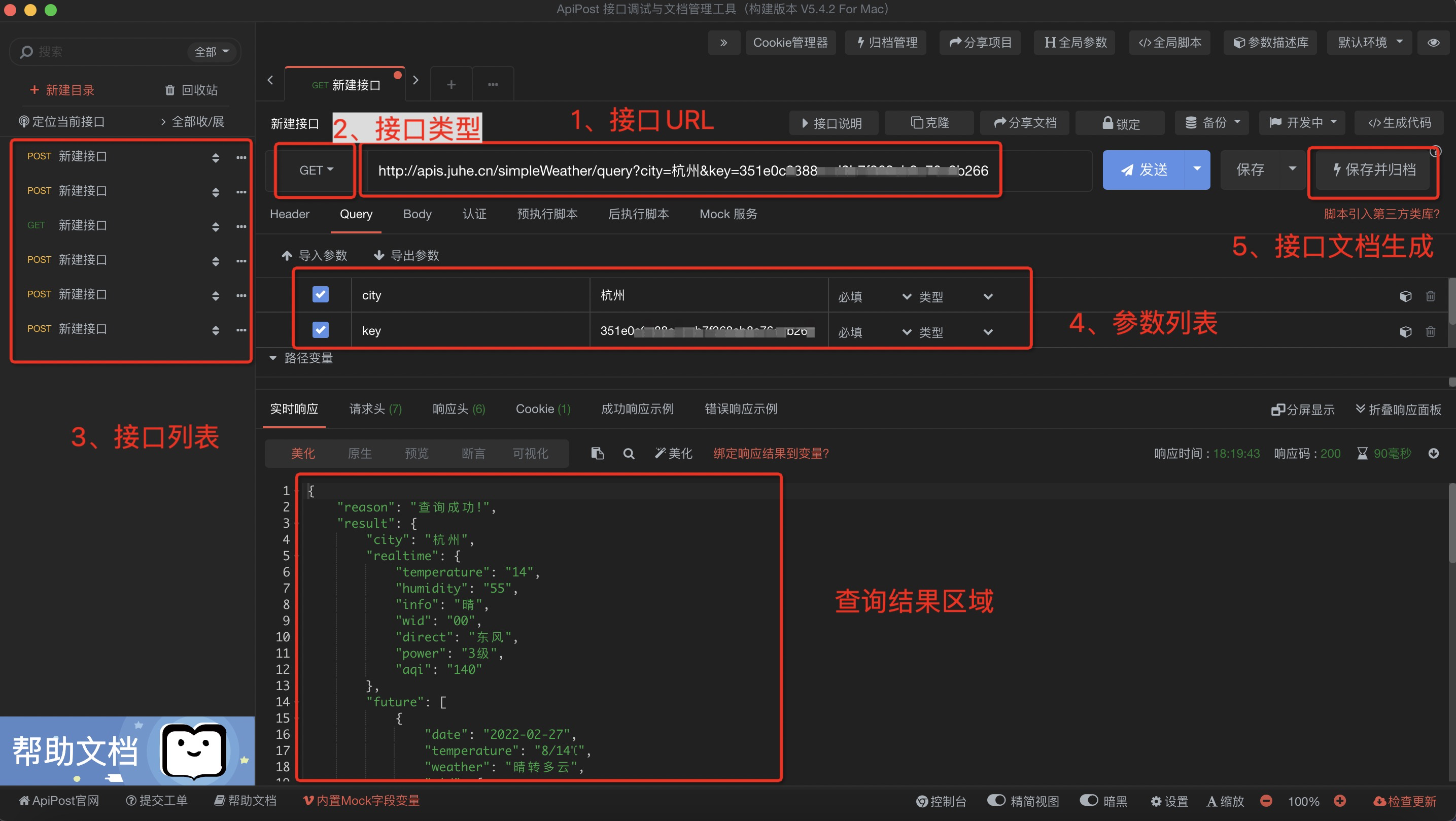
Task: Click the search response magnifier icon
Action: pos(629,454)
